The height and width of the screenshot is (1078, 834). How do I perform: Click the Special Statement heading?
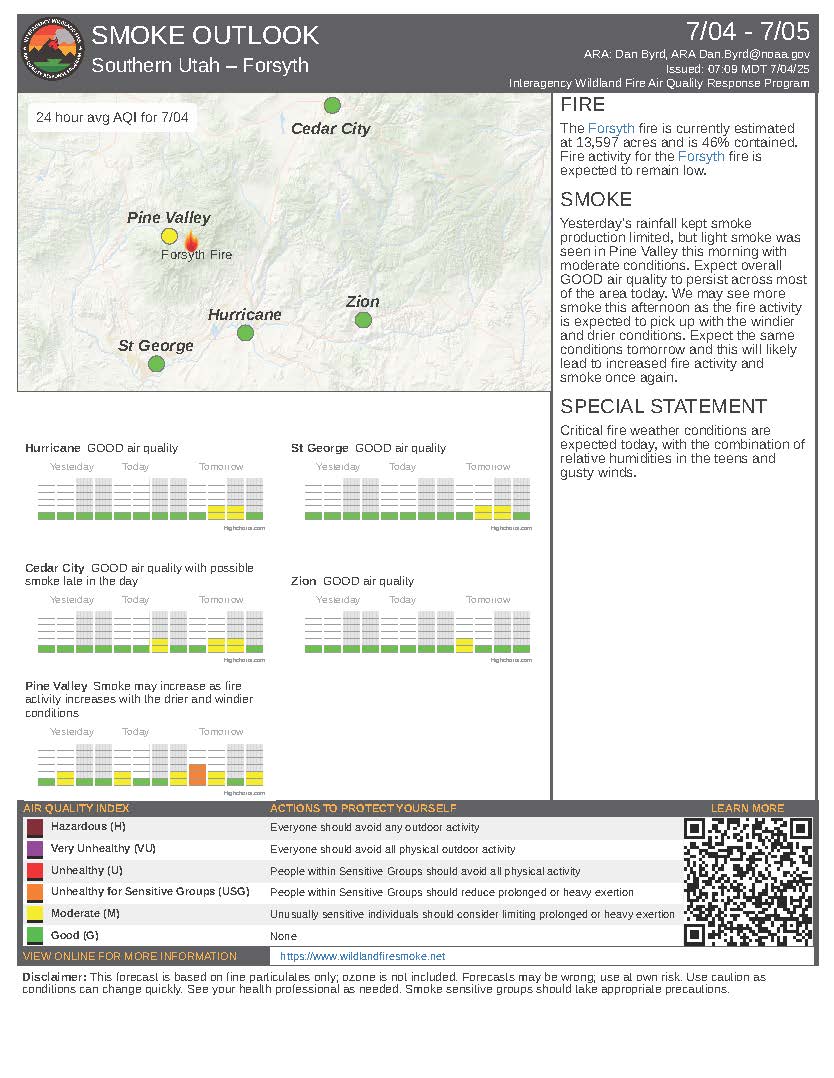tap(663, 406)
